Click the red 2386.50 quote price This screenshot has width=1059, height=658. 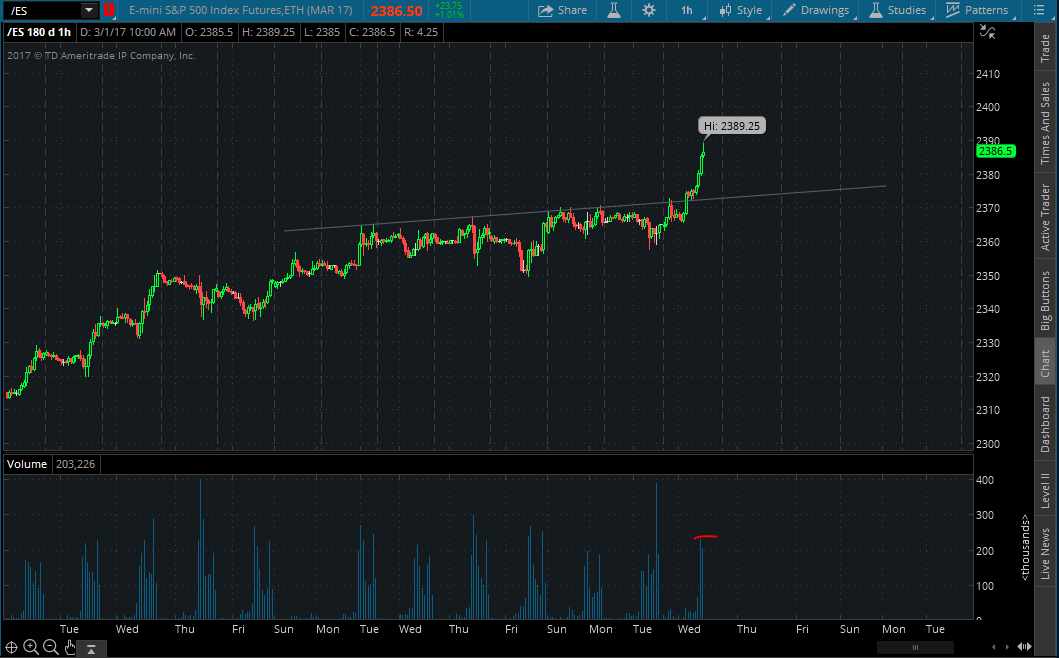click(x=396, y=11)
